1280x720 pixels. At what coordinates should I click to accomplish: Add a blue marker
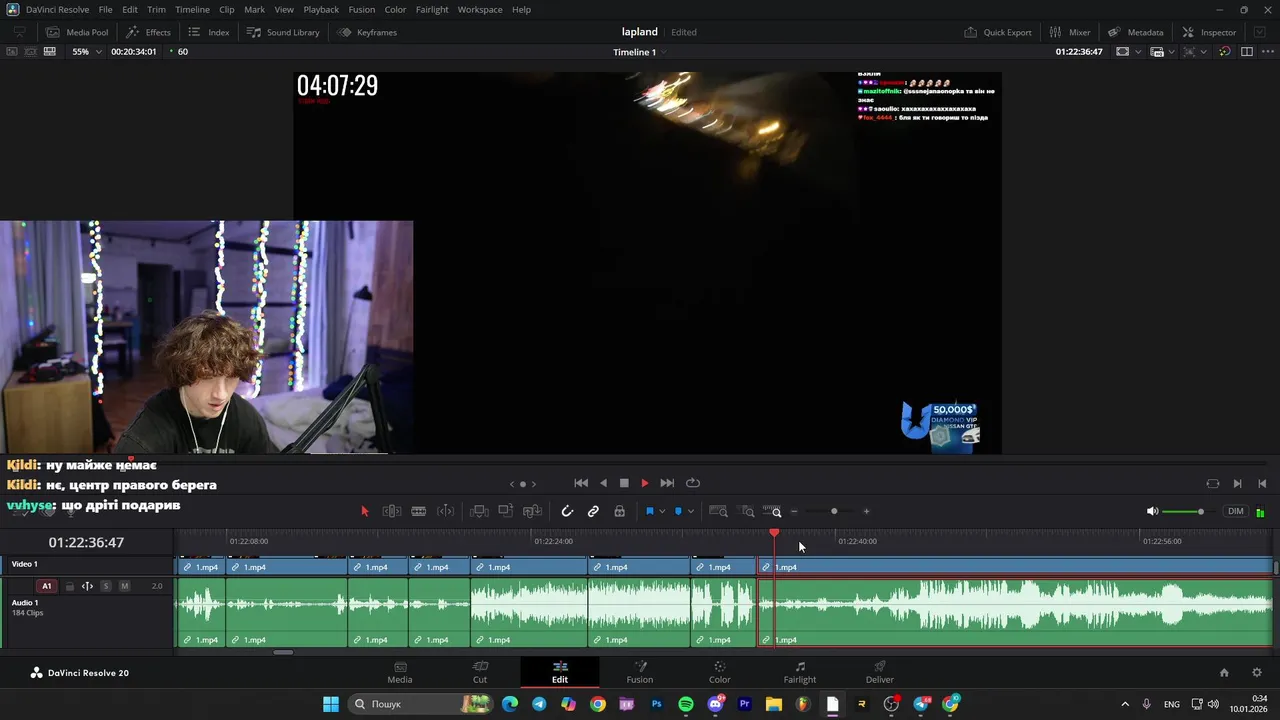(678, 511)
